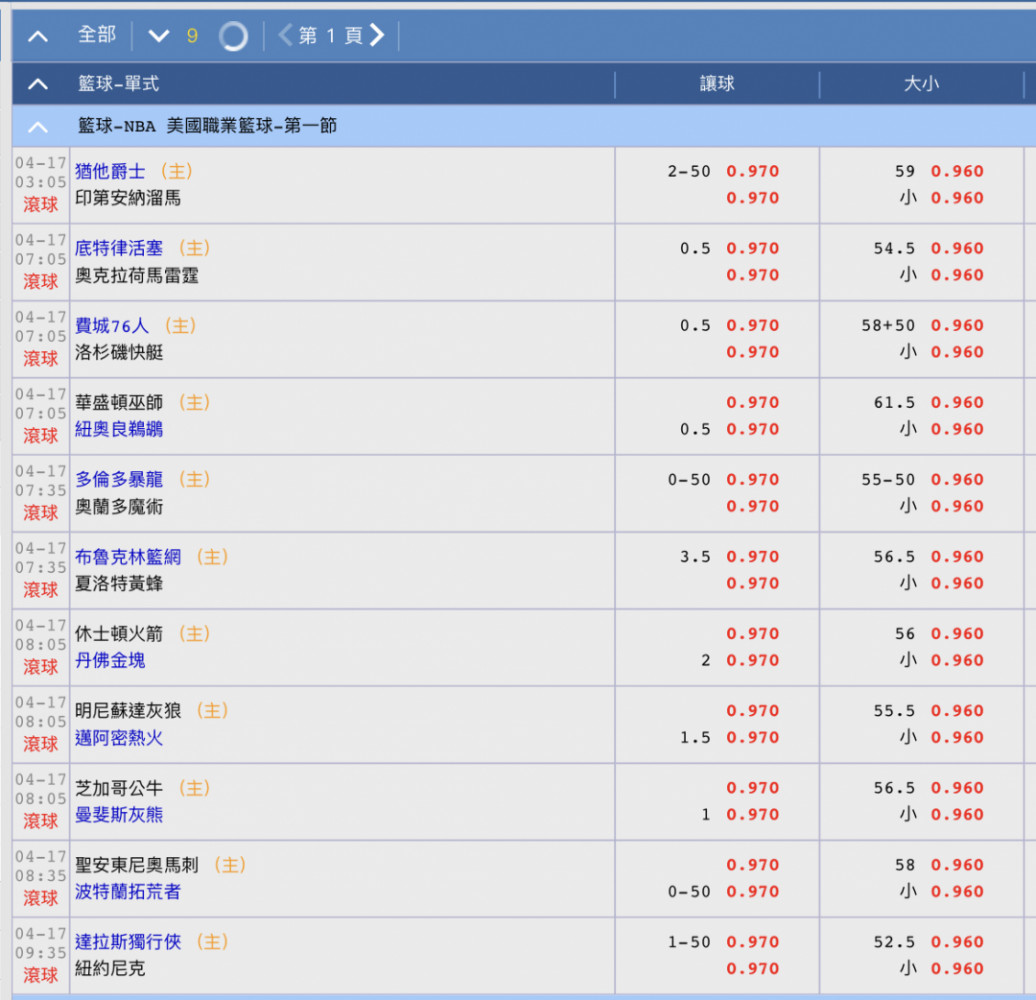Bet 0.970 handicap on 多倫多暴龍 0-50
The height and width of the screenshot is (1000, 1036).
(x=753, y=480)
